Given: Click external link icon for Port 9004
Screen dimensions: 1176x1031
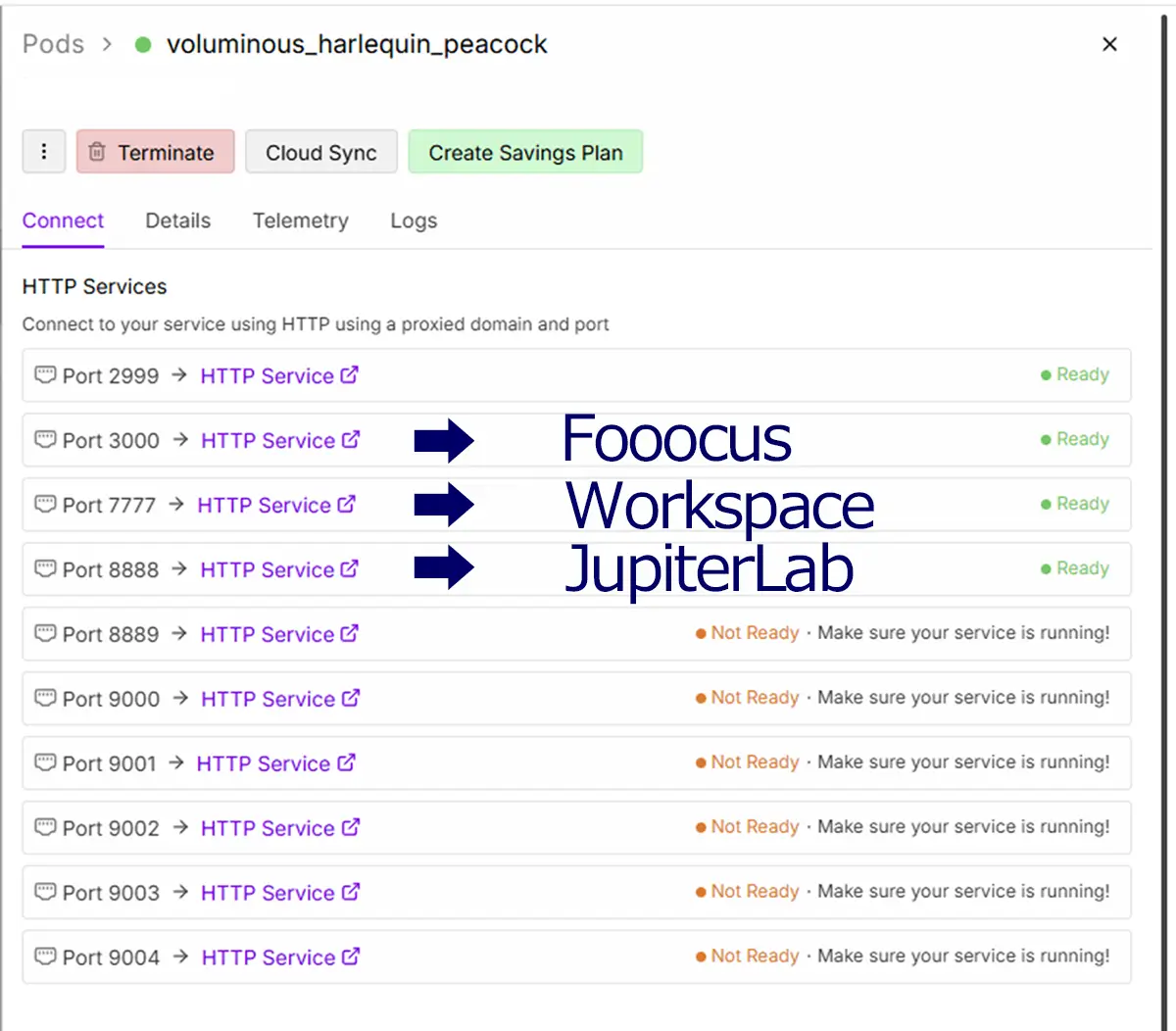Looking at the screenshot, I should click(x=351, y=957).
